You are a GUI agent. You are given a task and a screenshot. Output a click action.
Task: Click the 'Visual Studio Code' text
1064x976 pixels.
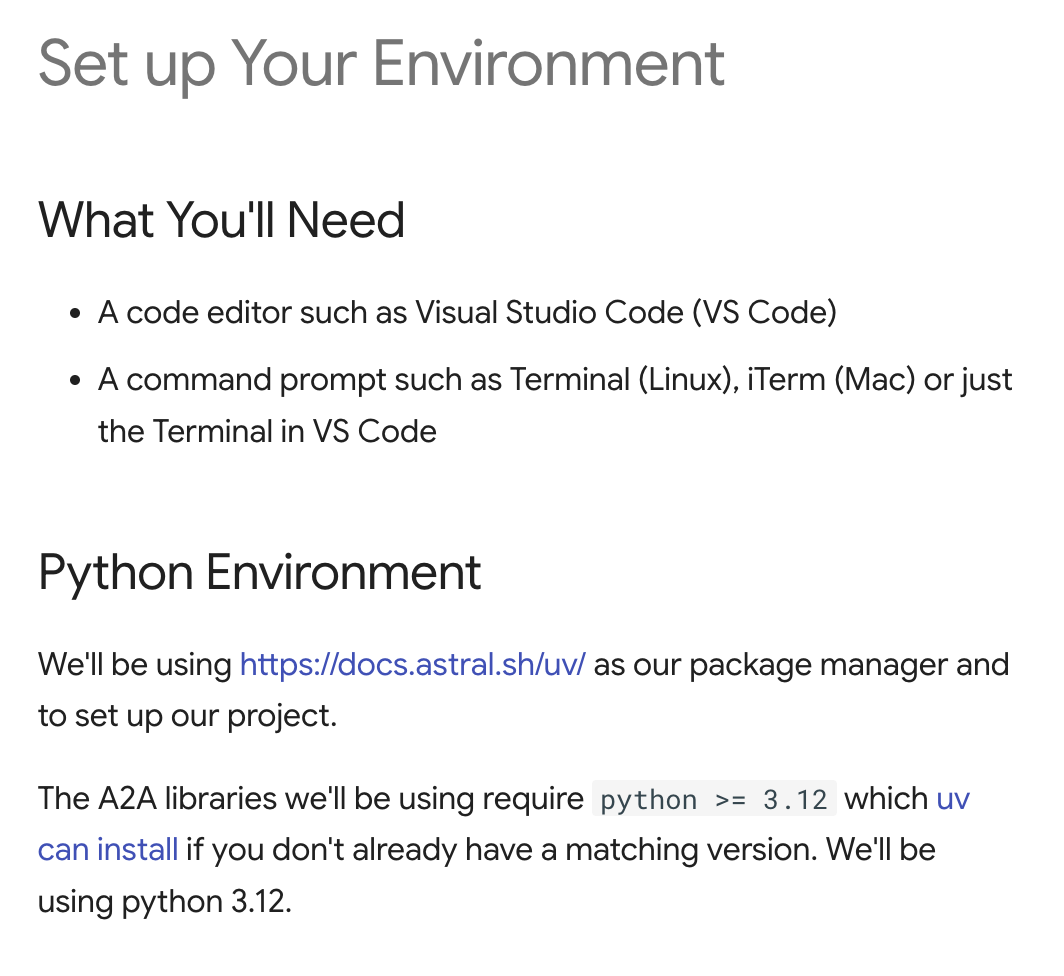pos(548,313)
